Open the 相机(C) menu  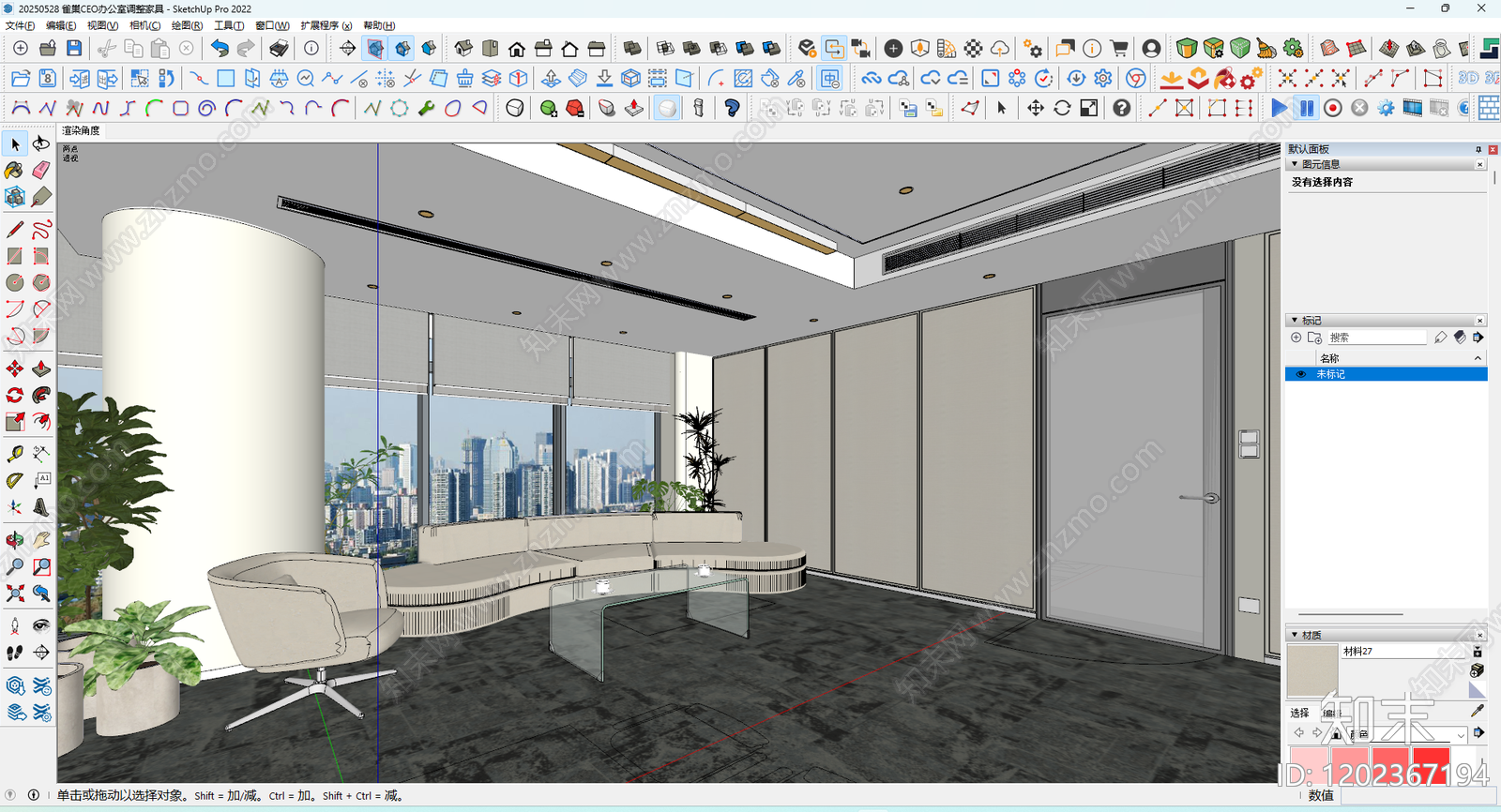point(145,25)
